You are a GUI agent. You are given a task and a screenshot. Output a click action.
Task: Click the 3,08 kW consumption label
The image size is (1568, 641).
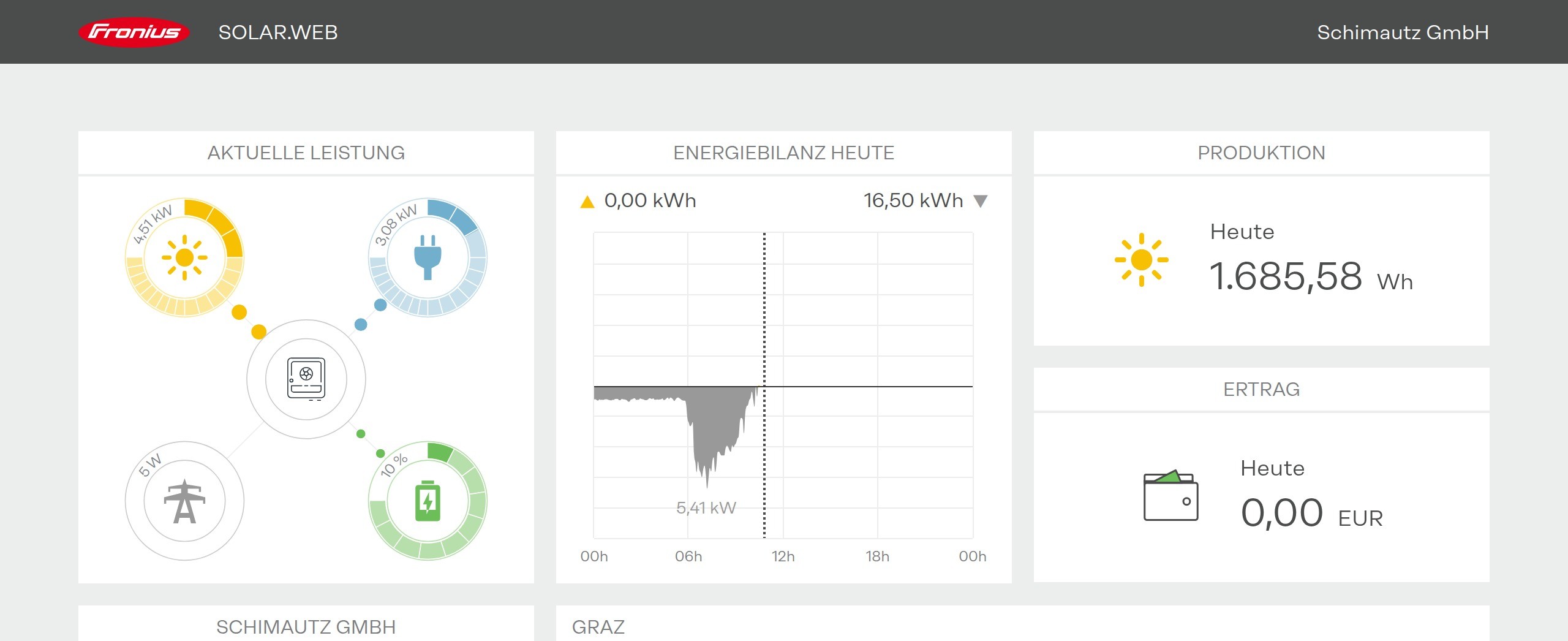click(x=396, y=225)
